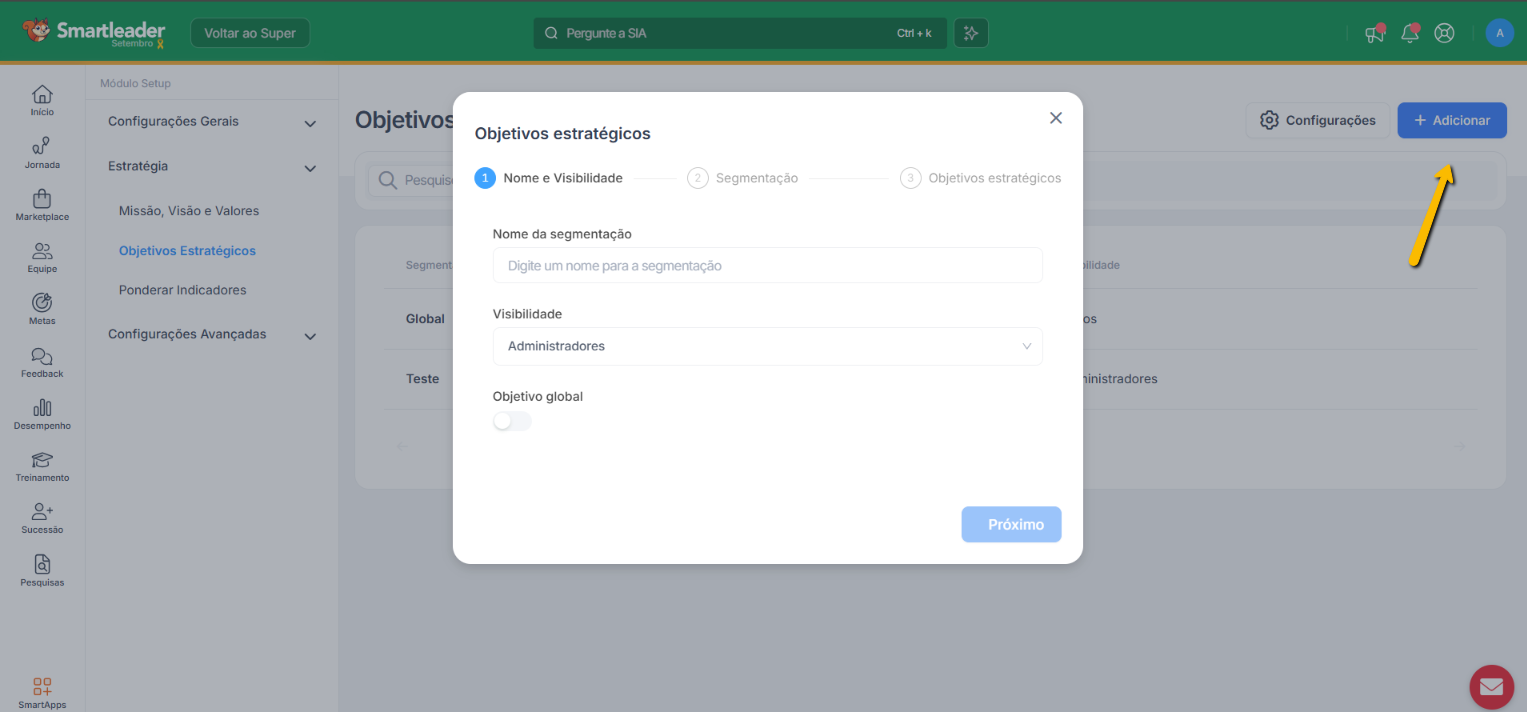
Task: Open the Visibilidade dropdown
Action: (767, 346)
